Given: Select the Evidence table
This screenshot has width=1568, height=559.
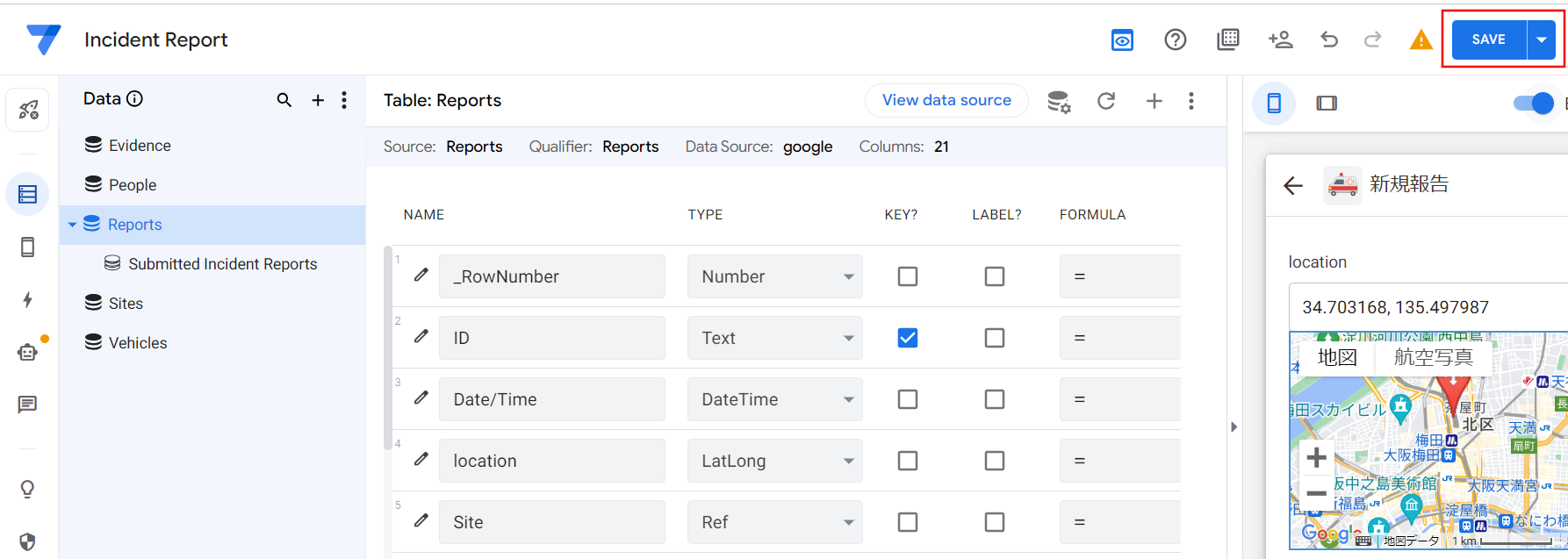Looking at the screenshot, I should click(212, 146).
